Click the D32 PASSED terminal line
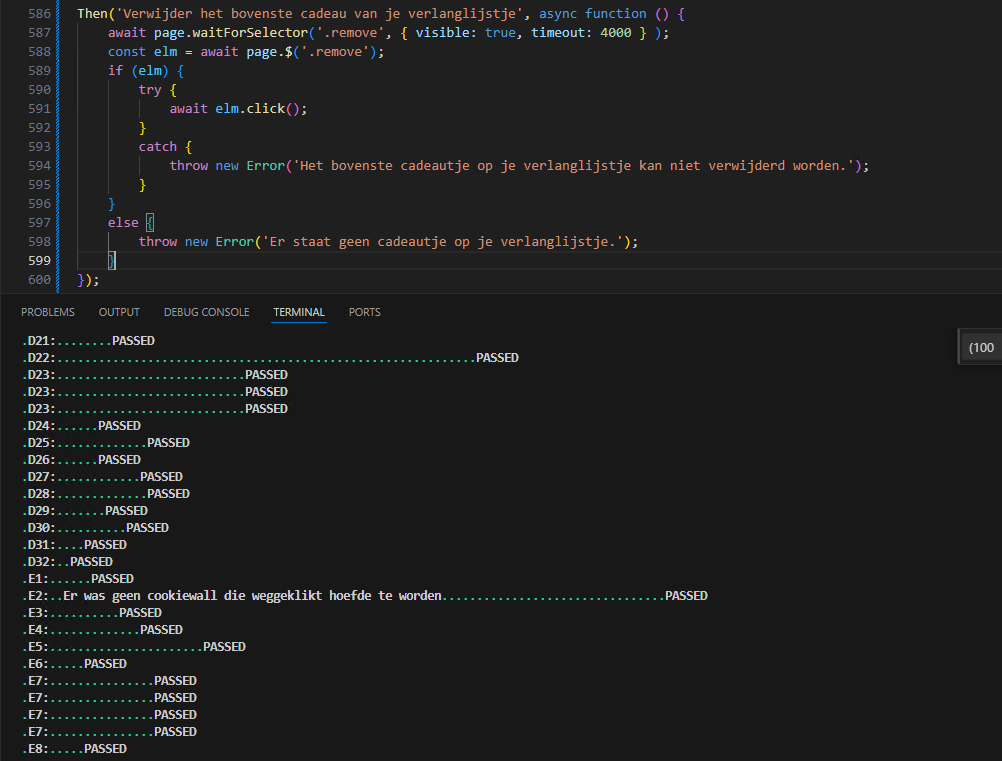The width and height of the screenshot is (1002, 761). (x=68, y=562)
